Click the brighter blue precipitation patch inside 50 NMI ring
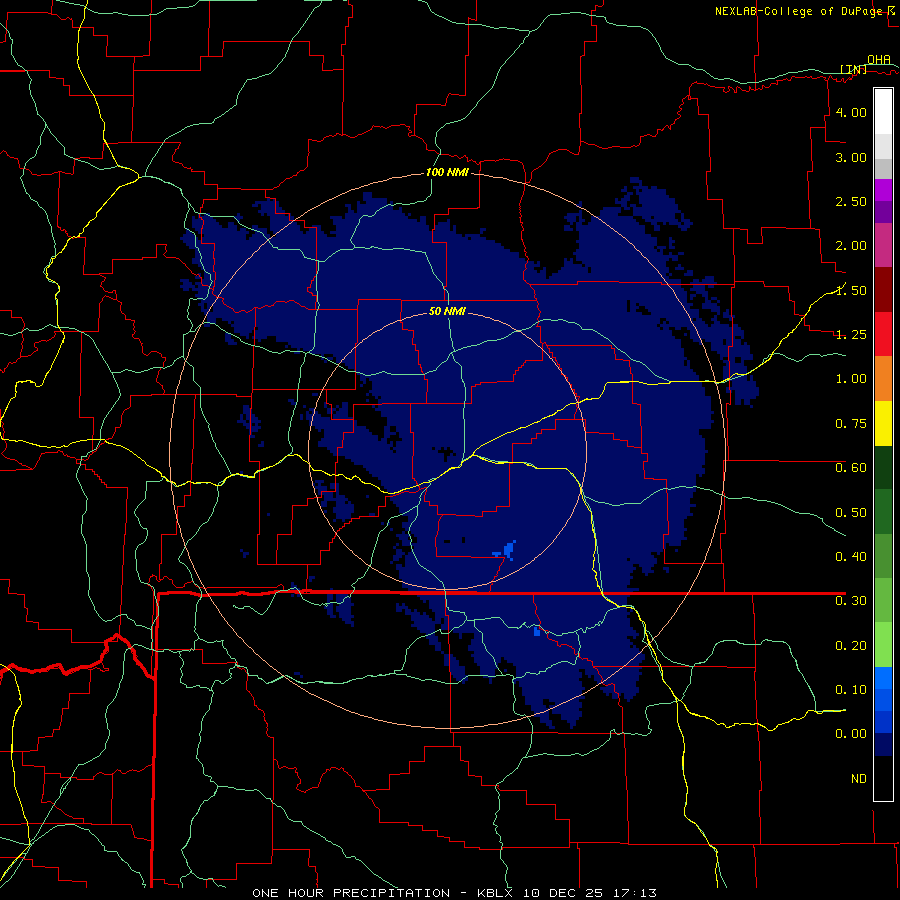Image resolution: width=900 pixels, height=900 pixels. pos(506,550)
